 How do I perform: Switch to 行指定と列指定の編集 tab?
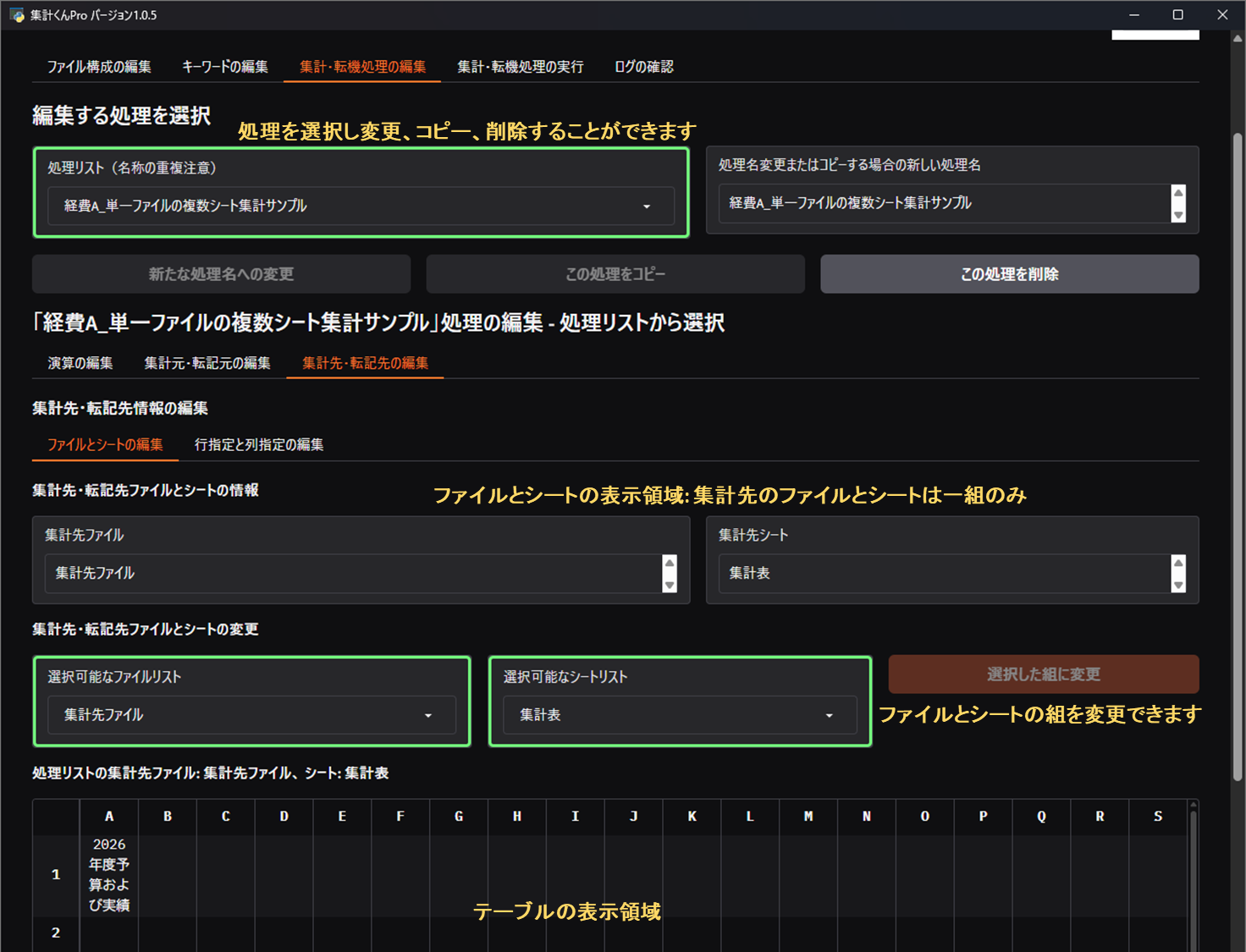tap(259, 444)
